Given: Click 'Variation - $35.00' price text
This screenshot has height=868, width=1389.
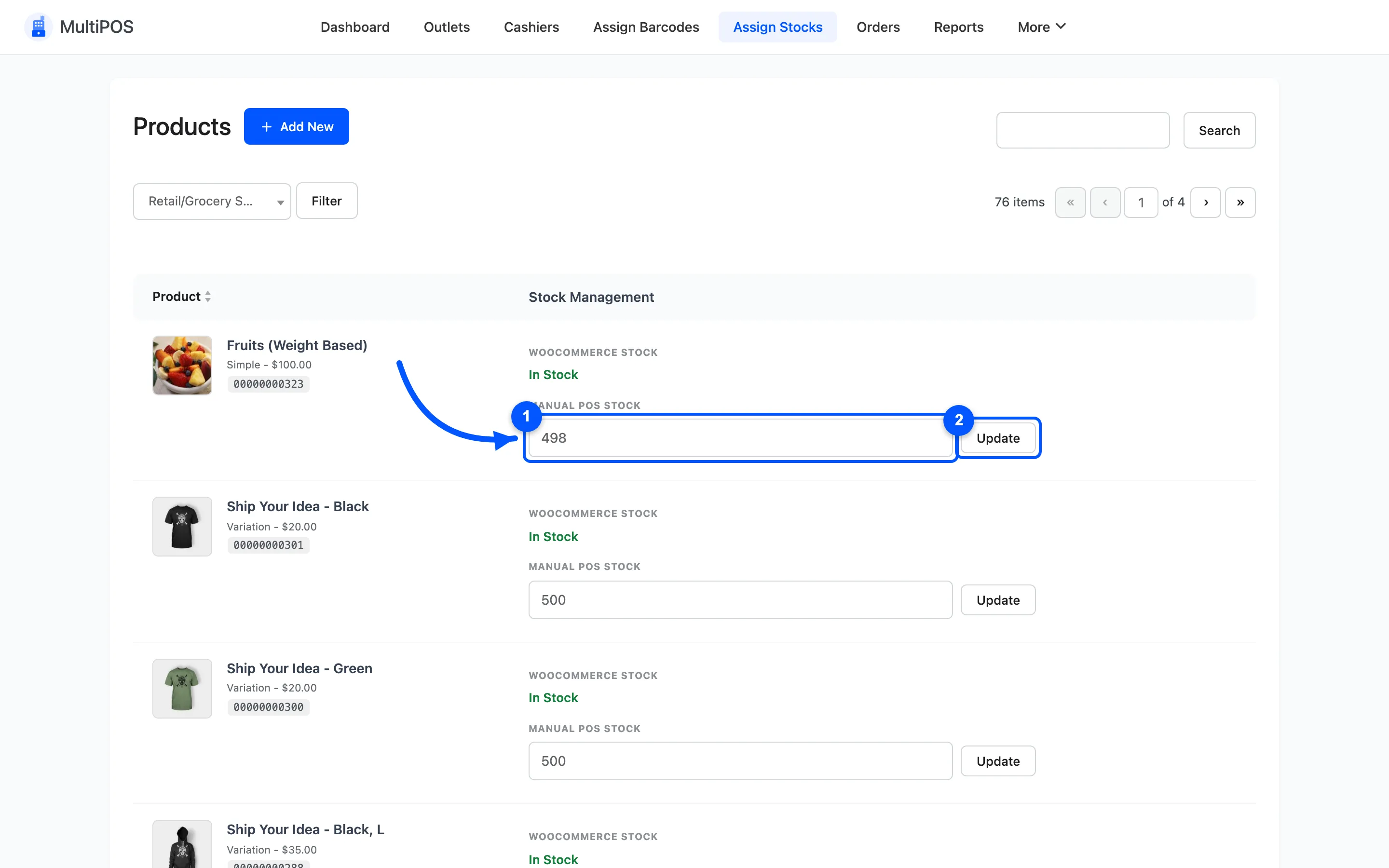Looking at the screenshot, I should click(272, 850).
